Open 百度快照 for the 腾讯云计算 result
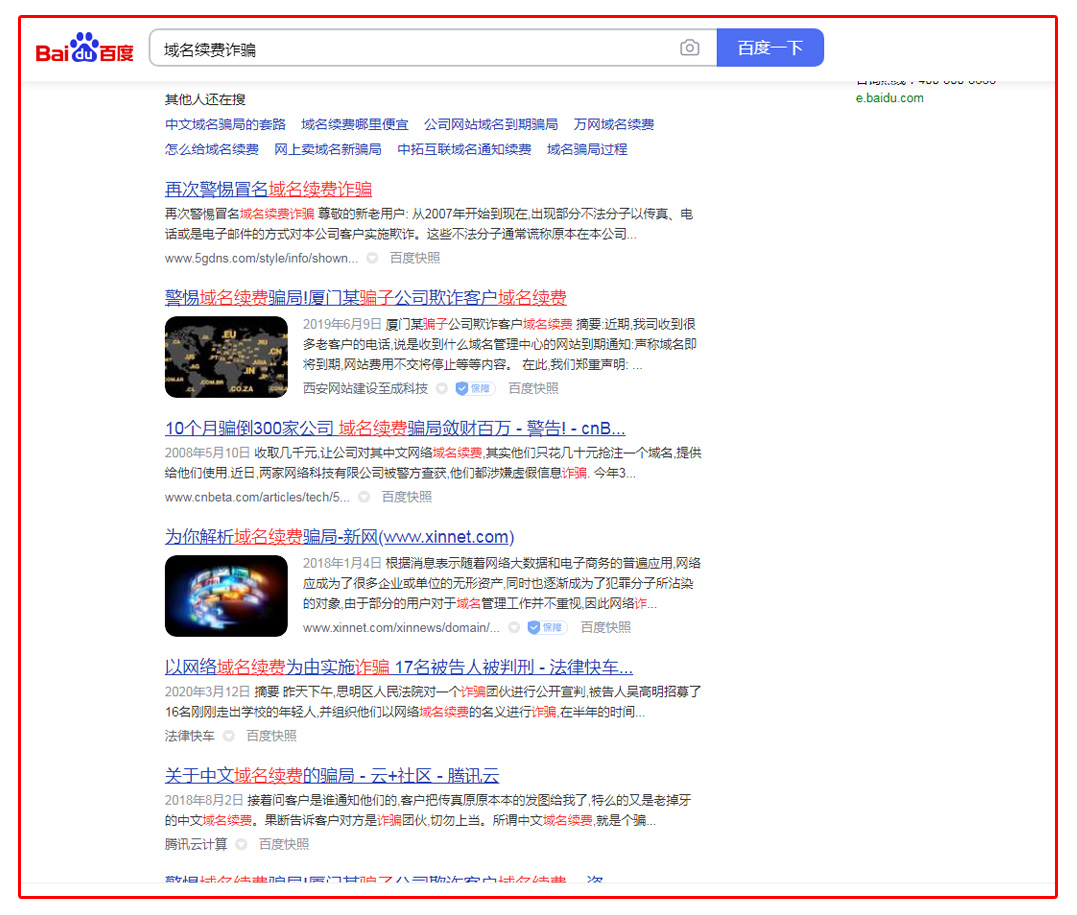This screenshot has width=1077, height=915. [x=284, y=844]
